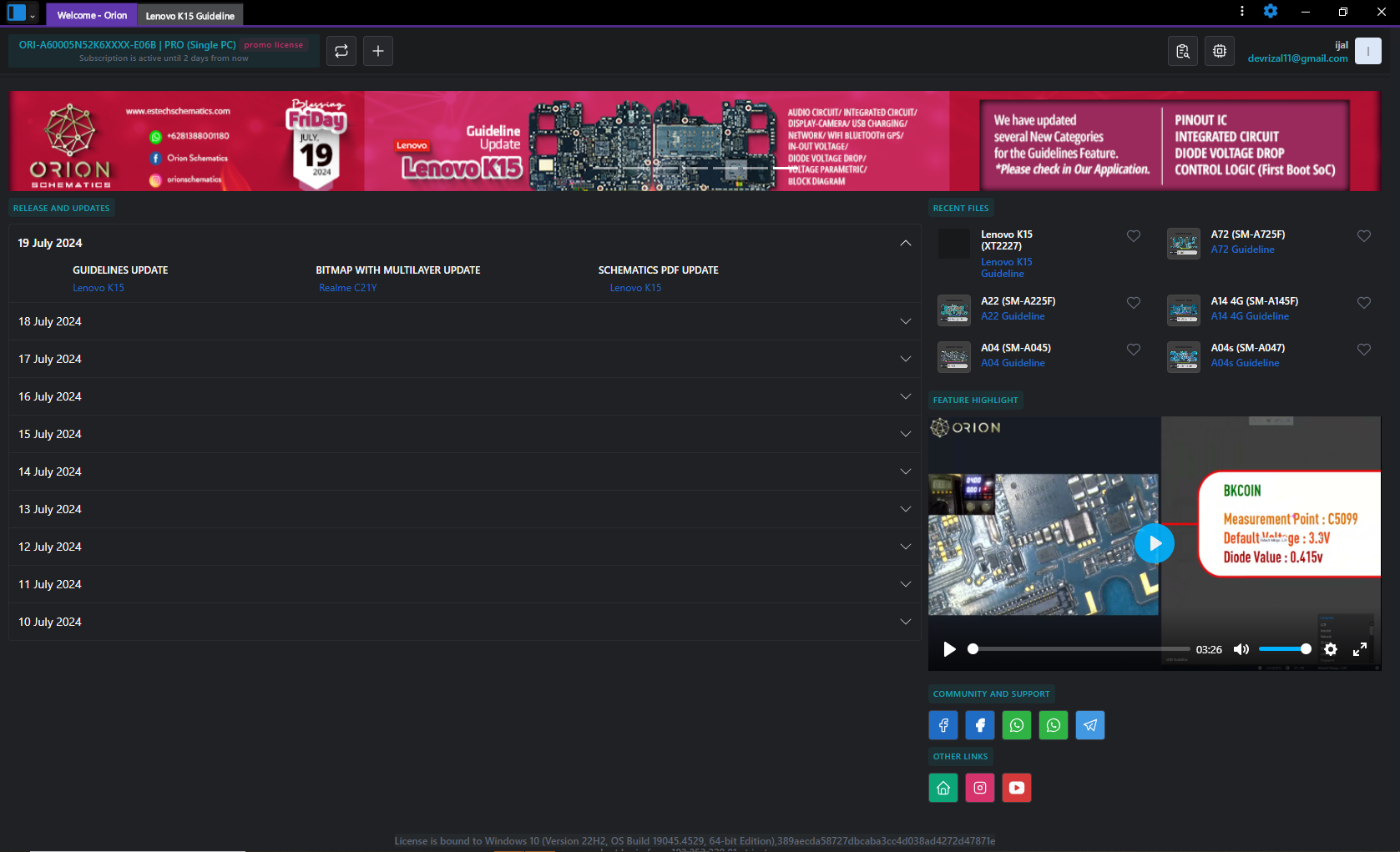This screenshot has width=1400, height=852.
Task: Play the feature highlight video
Action: click(1155, 543)
